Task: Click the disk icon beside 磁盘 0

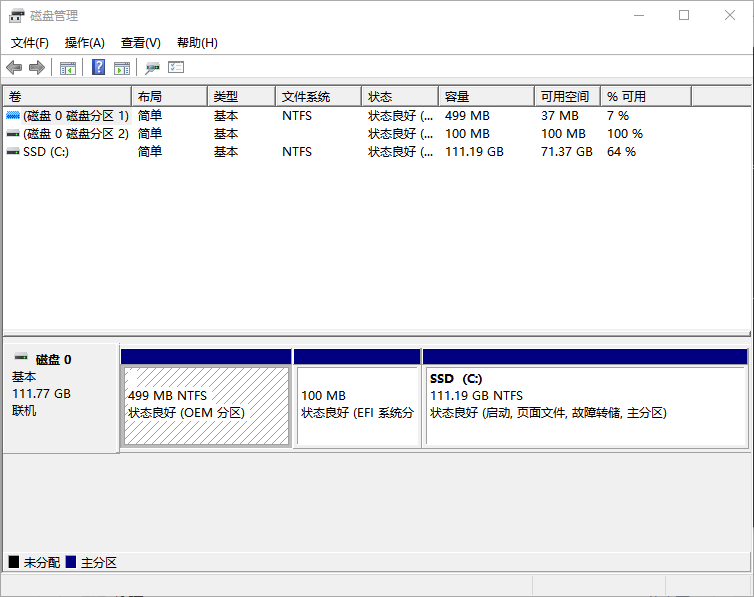Action: [21, 357]
